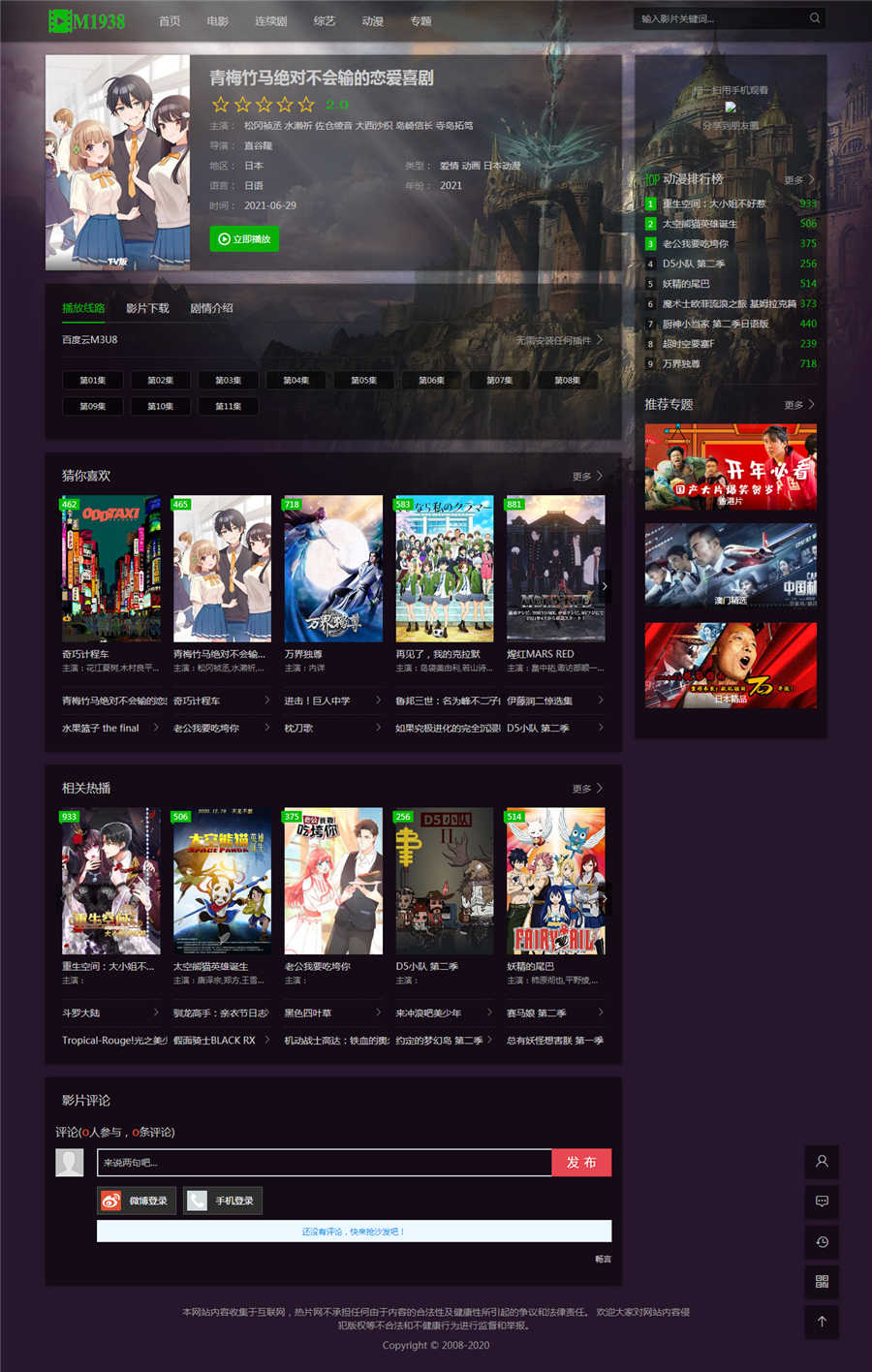Click the M1938 site logo
This screenshot has width=872, height=1372.
coord(87,20)
